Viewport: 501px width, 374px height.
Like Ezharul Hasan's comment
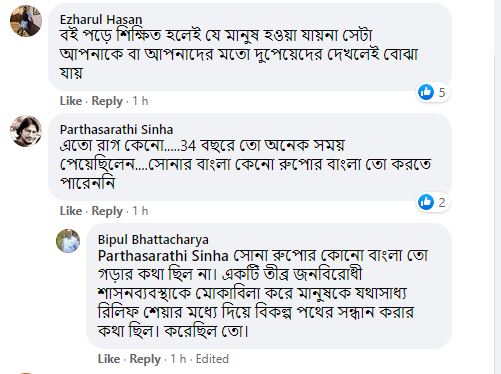pos(71,101)
